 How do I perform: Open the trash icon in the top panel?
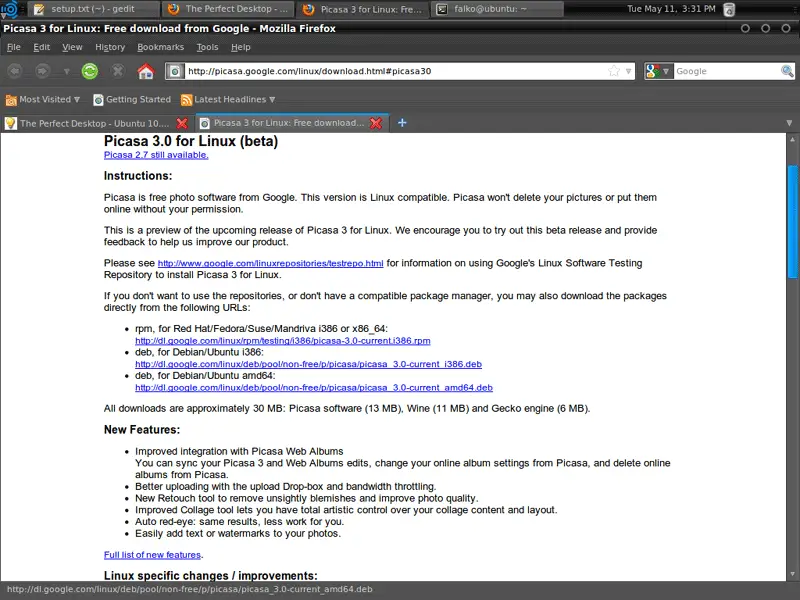click(730, 9)
